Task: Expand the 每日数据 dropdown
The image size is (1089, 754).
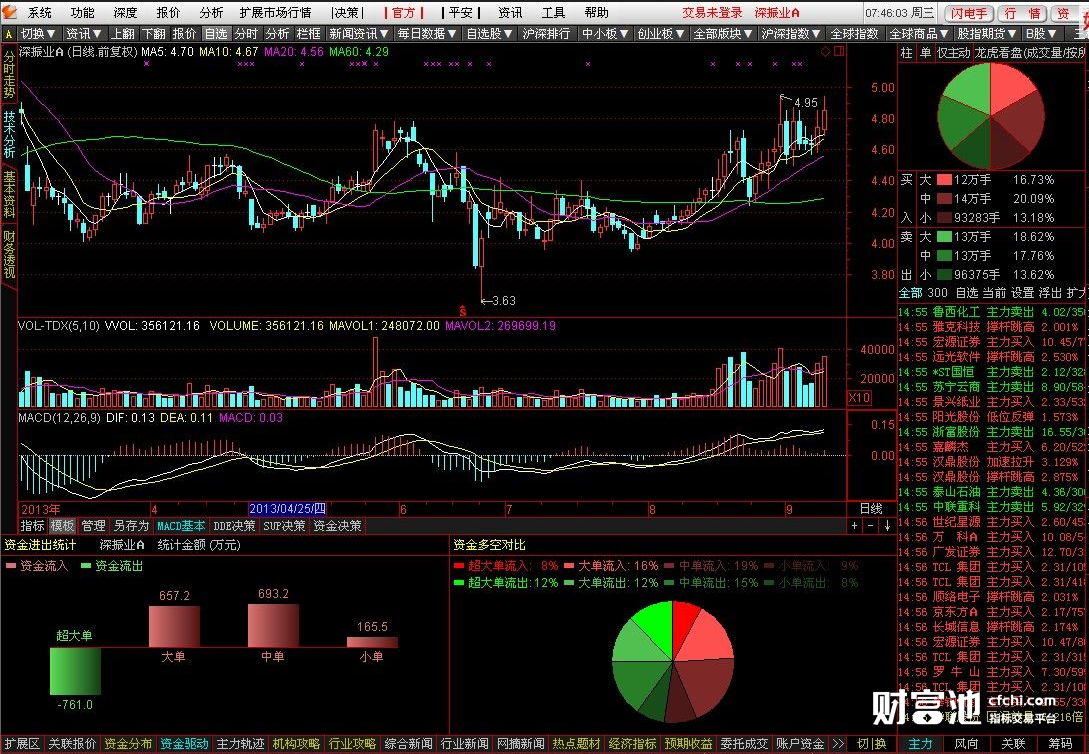Action: click(427, 33)
